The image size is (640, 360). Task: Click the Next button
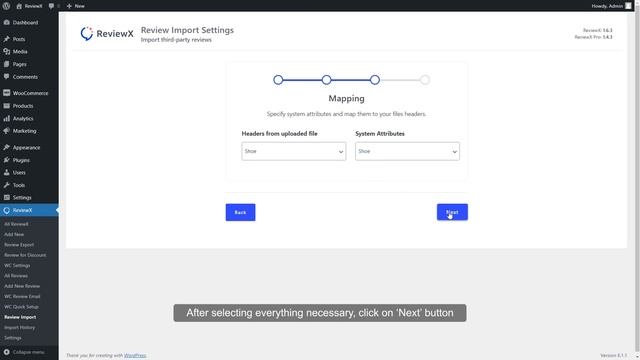452,212
